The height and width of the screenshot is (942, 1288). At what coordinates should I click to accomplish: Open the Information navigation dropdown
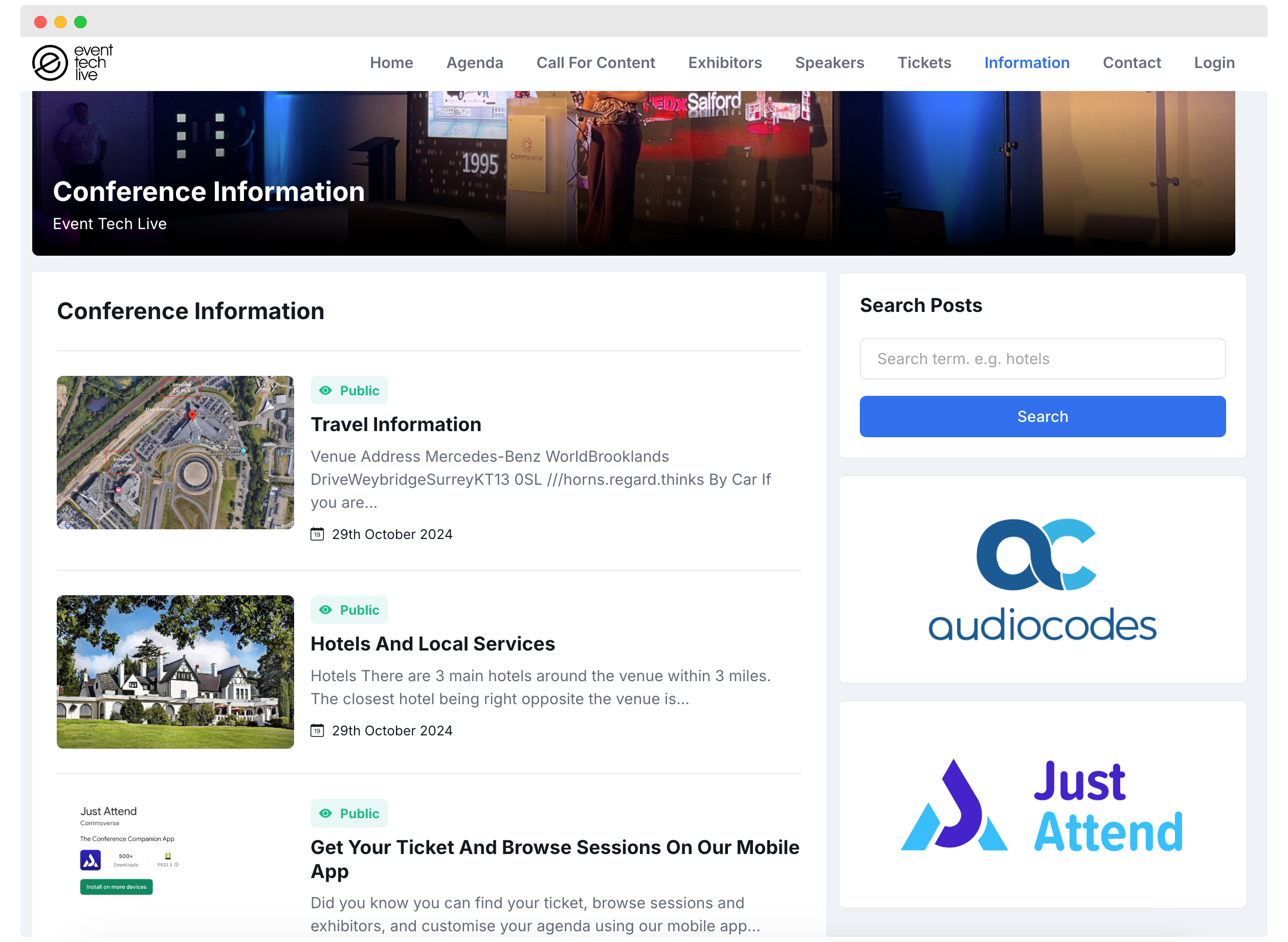point(1026,63)
